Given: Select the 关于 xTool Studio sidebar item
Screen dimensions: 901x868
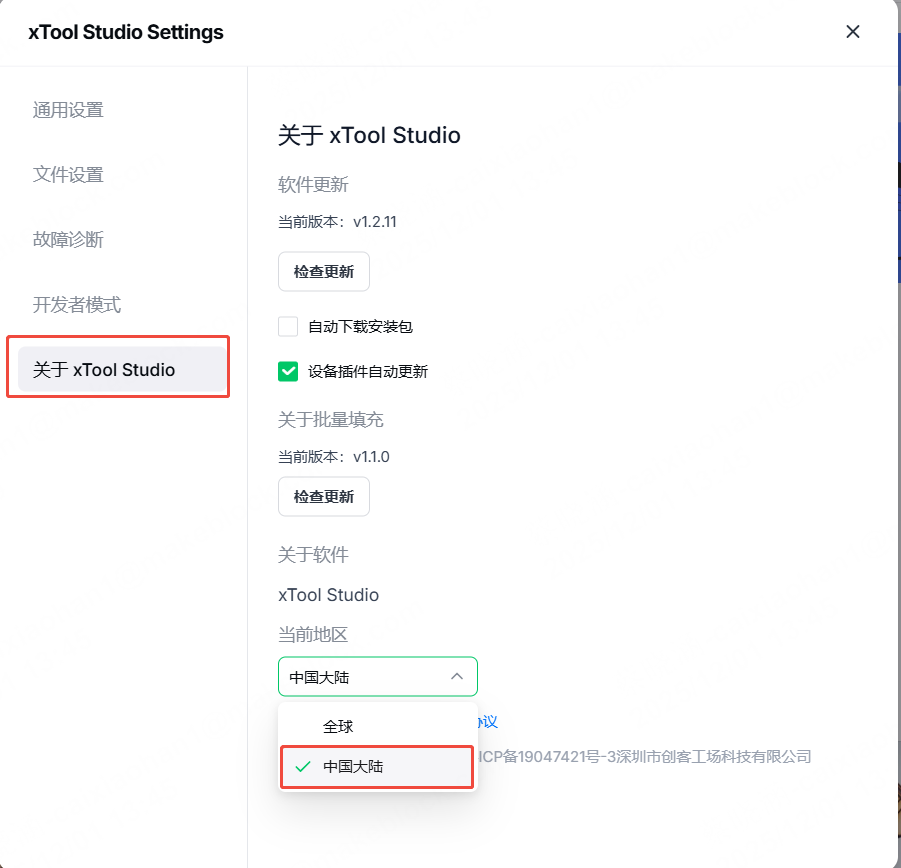Looking at the screenshot, I should click(104, 370).
